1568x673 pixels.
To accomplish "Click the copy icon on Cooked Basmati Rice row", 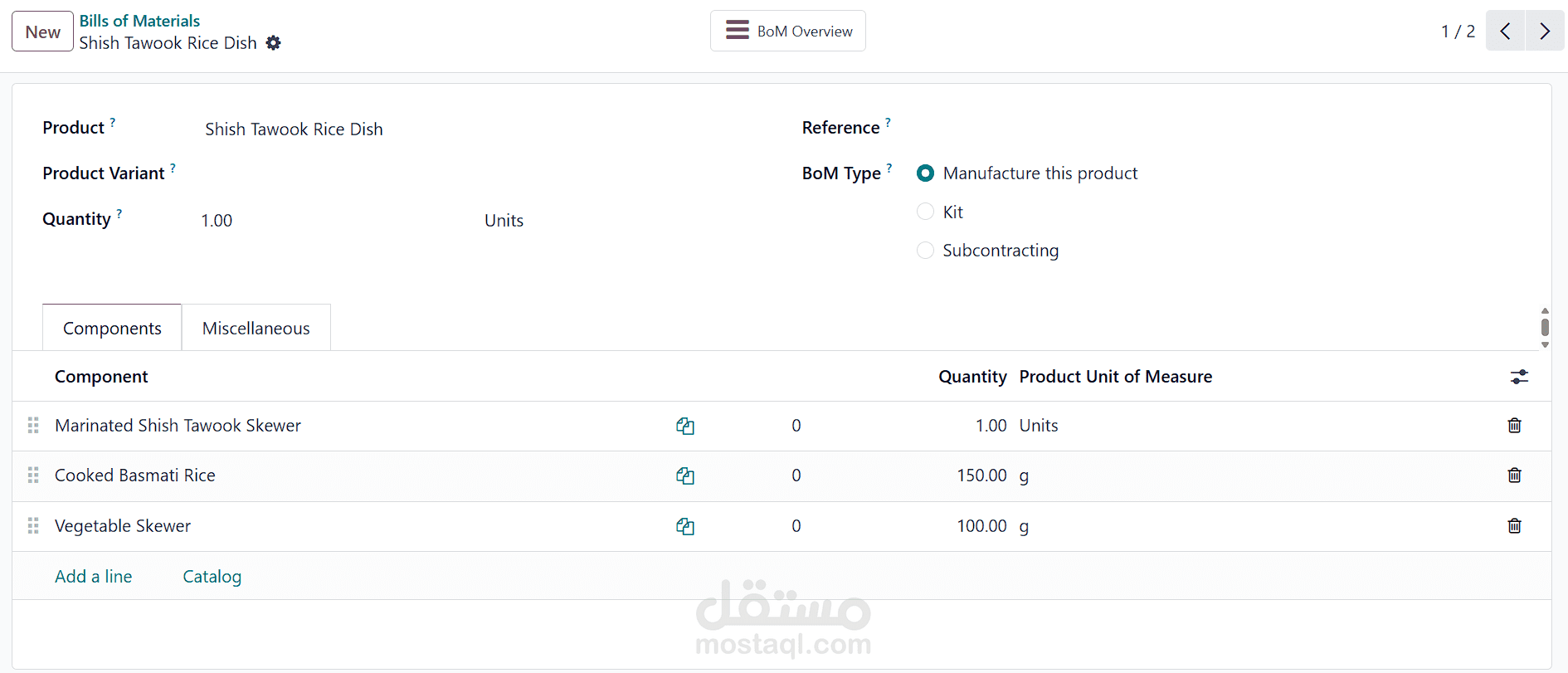I will coord(685,476).
